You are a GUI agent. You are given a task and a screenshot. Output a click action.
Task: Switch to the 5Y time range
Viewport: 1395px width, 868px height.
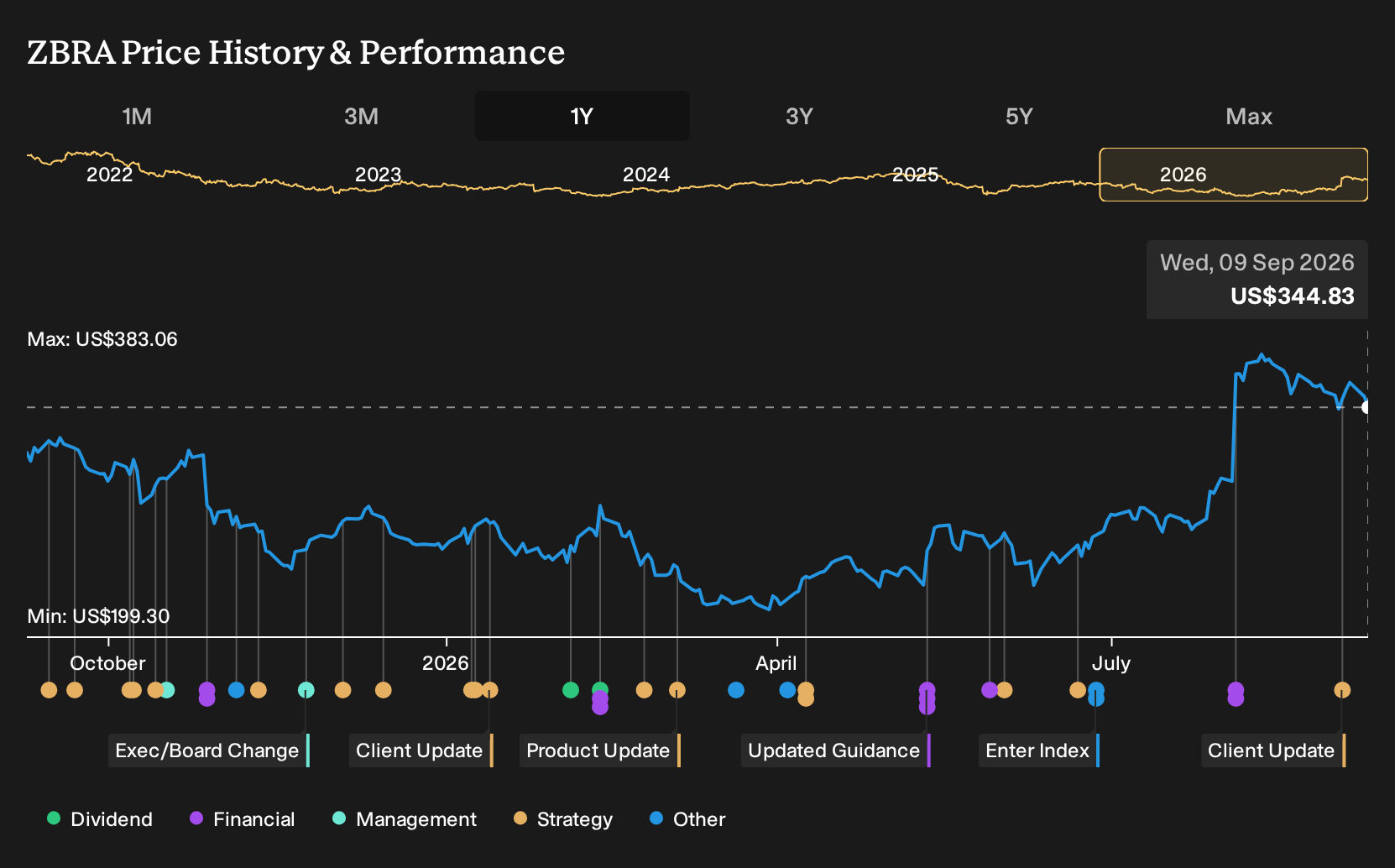1018,116
